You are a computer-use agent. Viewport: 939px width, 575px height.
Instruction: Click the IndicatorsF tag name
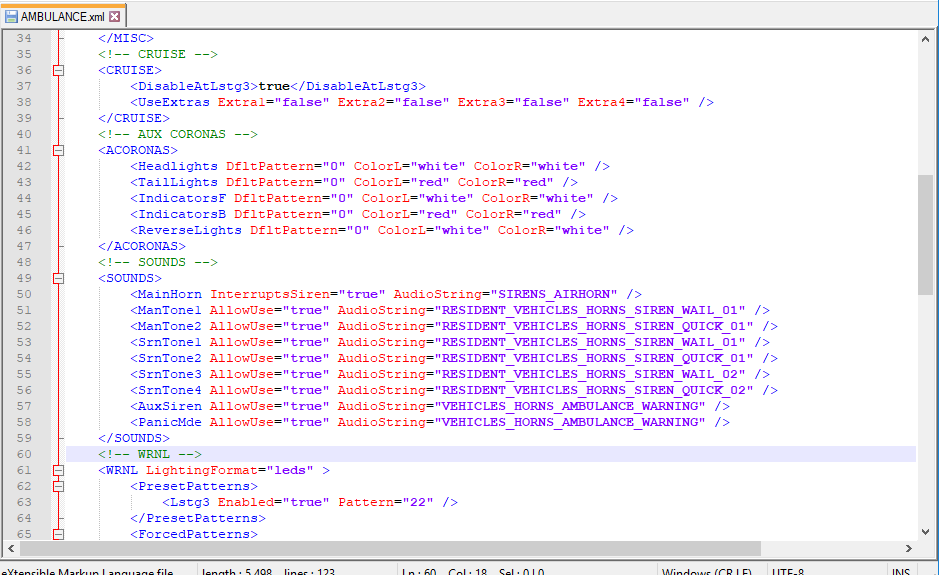[x=182, y=198]
